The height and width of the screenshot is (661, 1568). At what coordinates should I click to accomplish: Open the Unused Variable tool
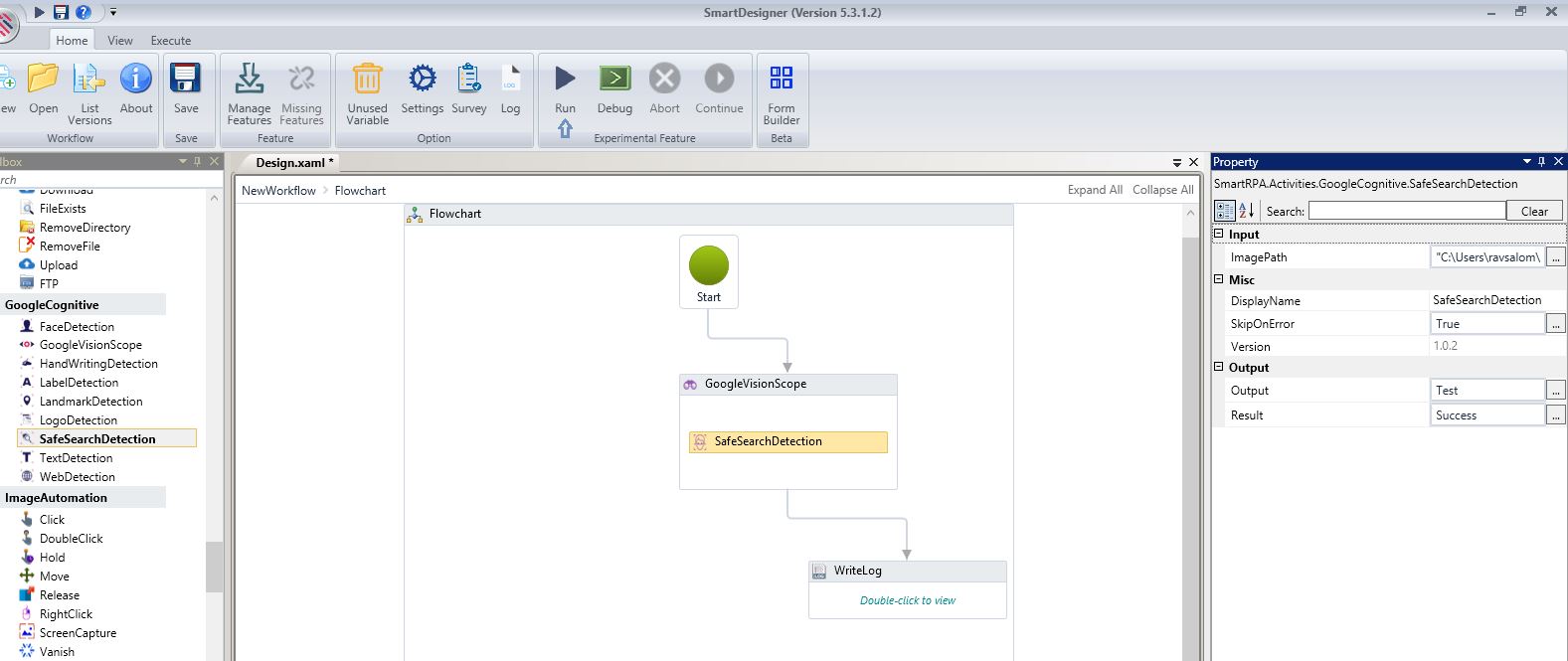pyautogui.click(x=367, y=80)
